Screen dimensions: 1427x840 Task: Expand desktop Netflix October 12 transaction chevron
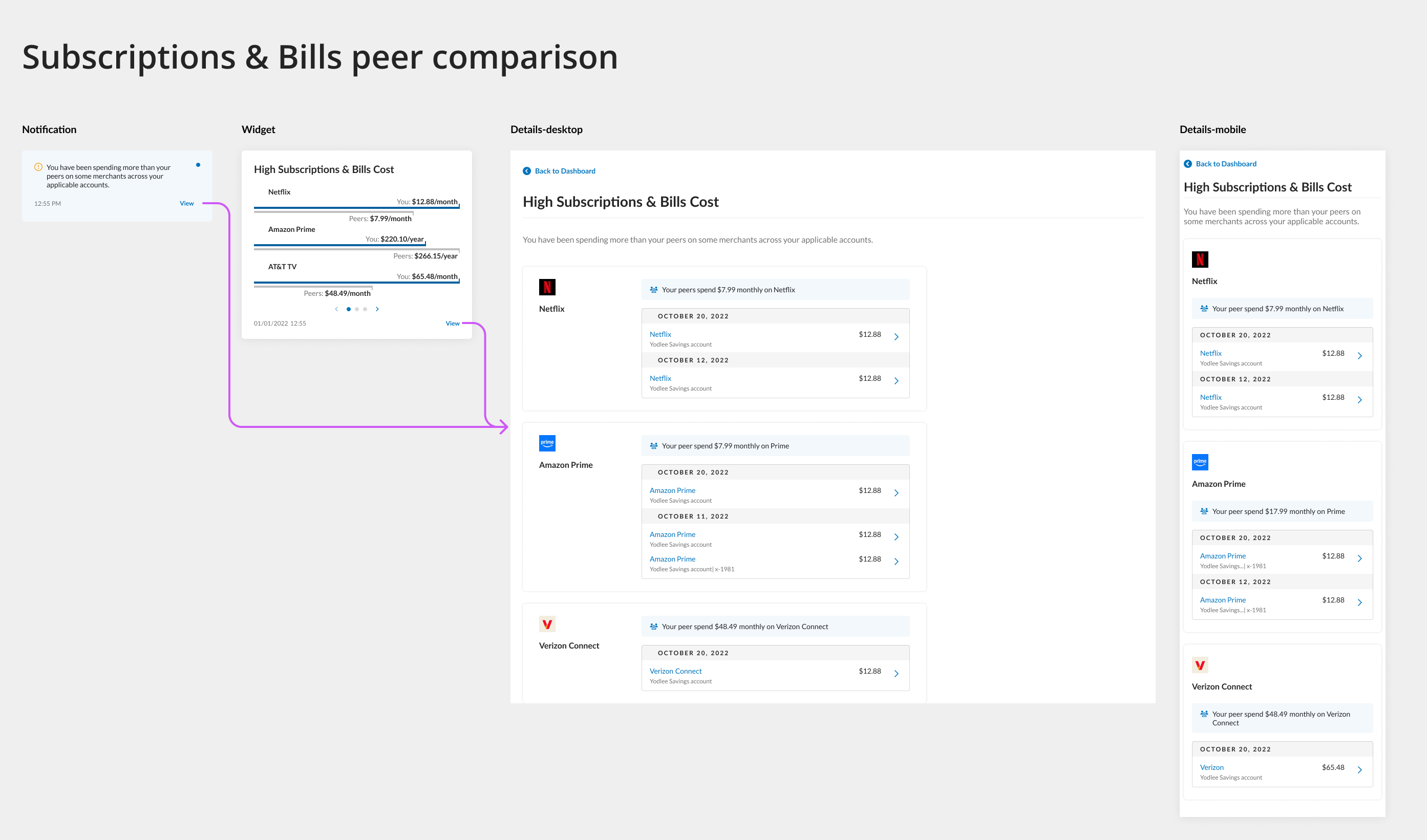[x=897, y=381]
